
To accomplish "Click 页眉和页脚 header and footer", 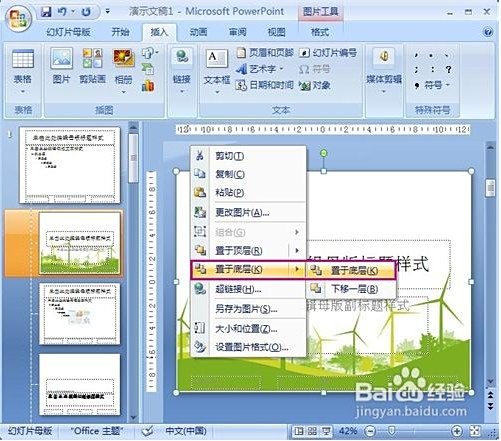I will point(265,53).
